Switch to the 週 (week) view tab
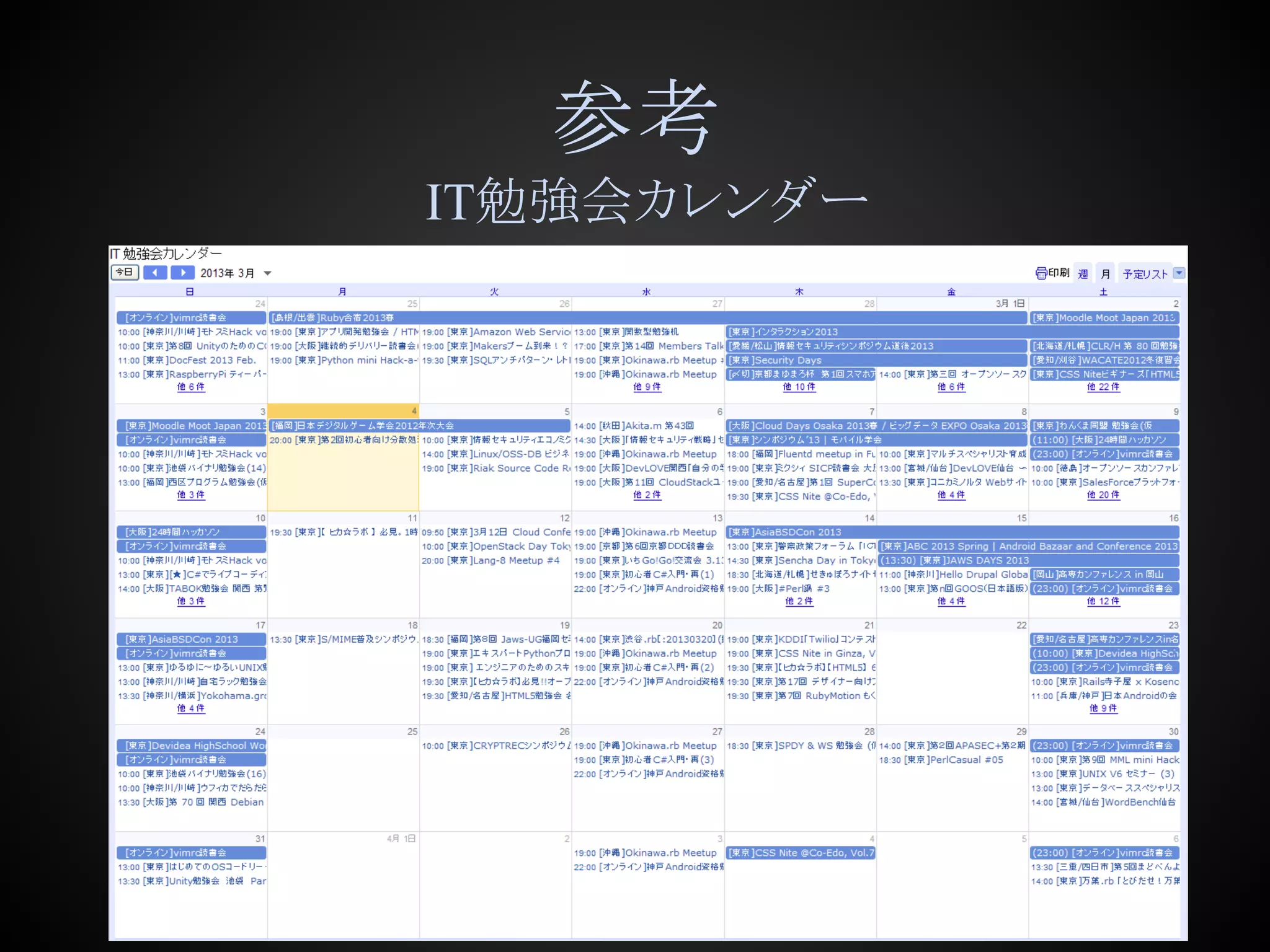1270x952 pixels. [x=1083, y=274]
